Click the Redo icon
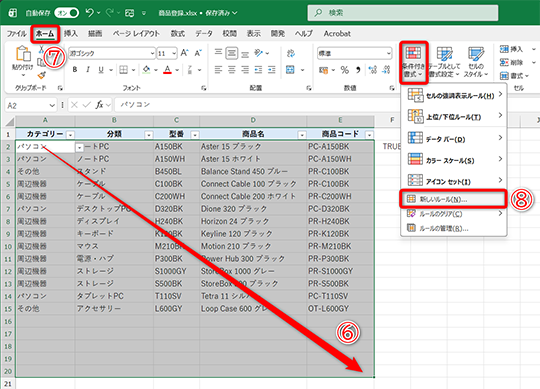Image resolution: width=540 pixels, height=389 pixels. (110, 13)
